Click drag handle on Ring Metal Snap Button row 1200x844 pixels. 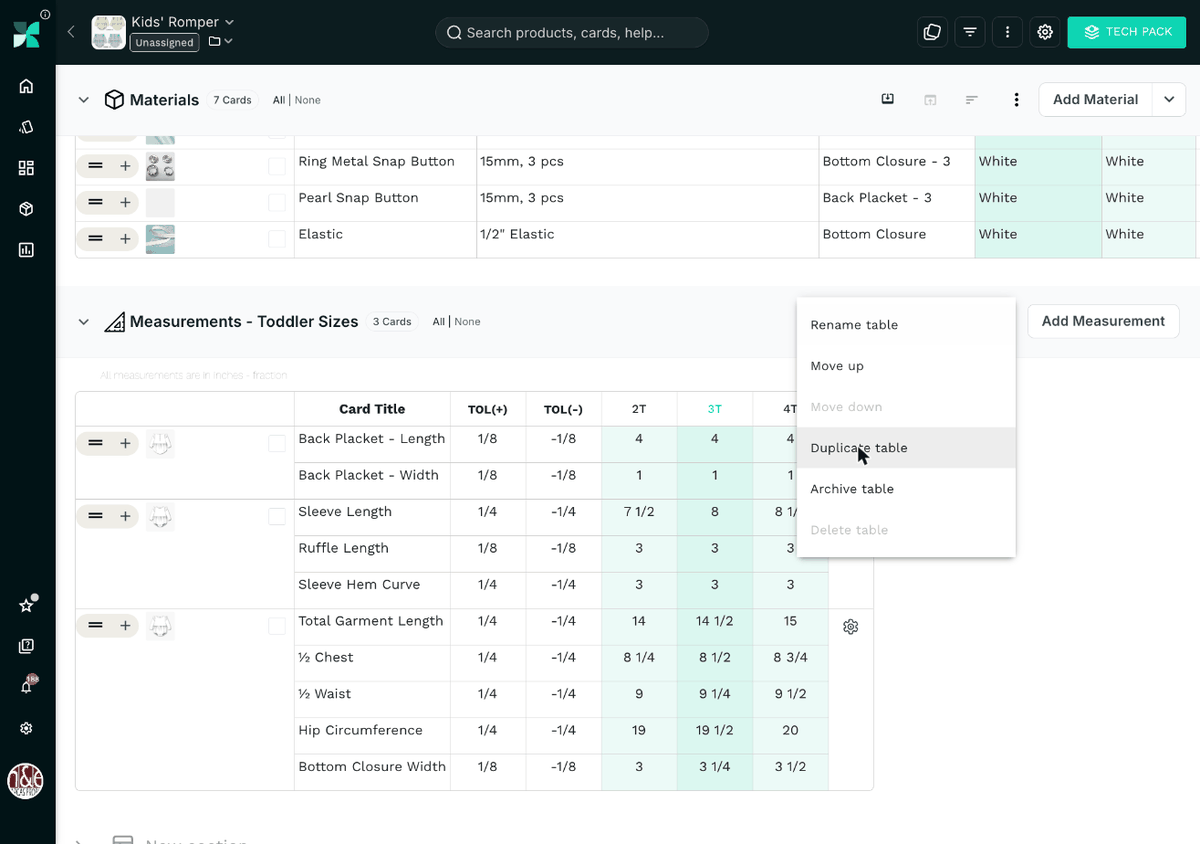(x=95, y=166)
